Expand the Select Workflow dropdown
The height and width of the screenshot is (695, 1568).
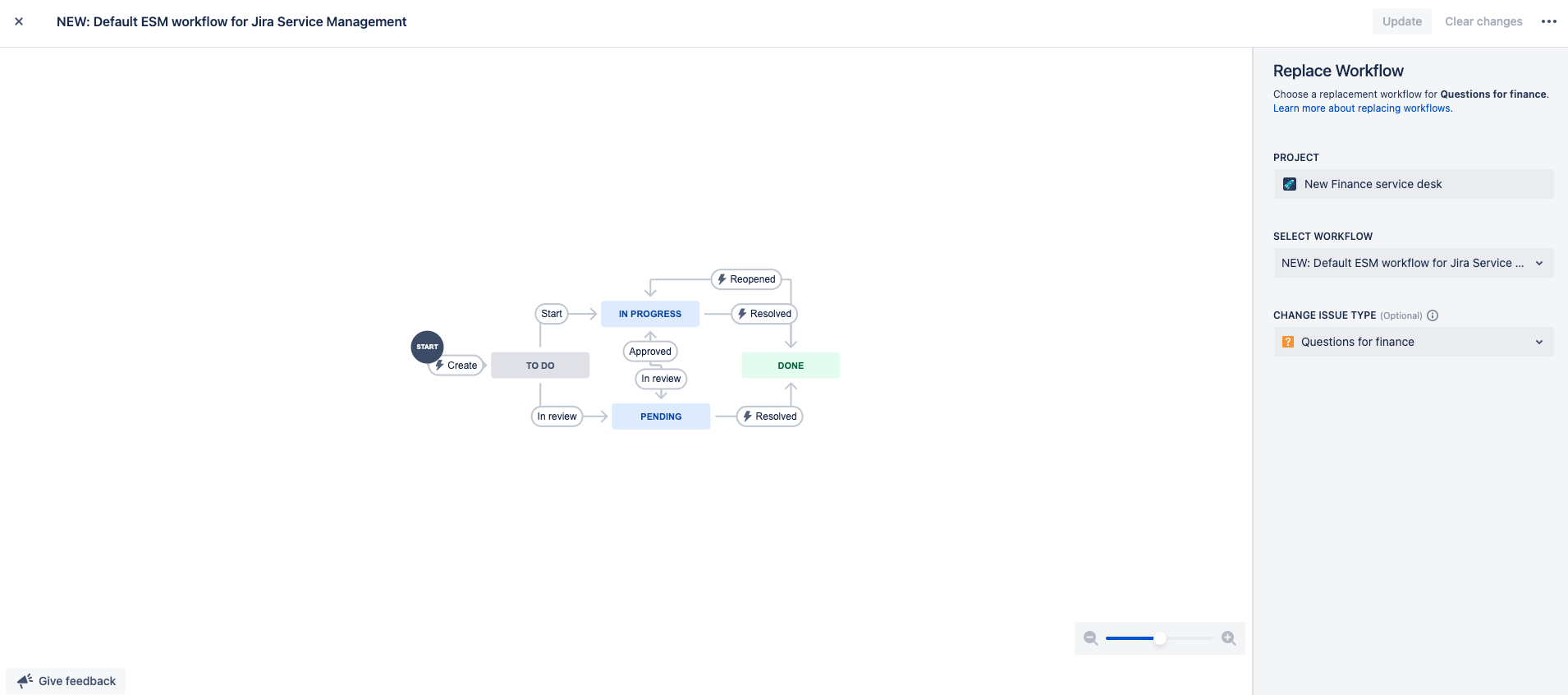click(x=1414, y=263)
